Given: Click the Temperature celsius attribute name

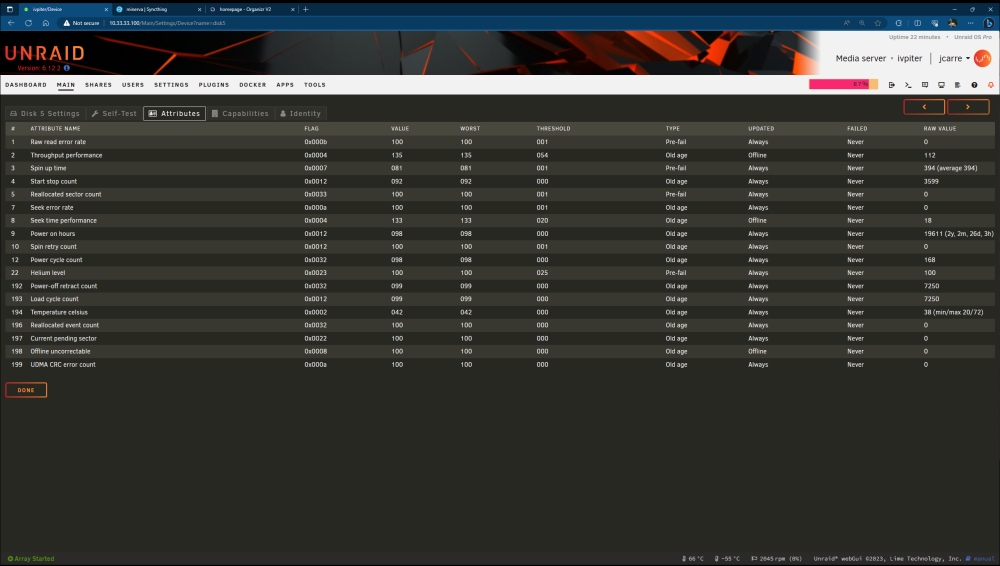Looking at the screenshot, I should [59, 312].
